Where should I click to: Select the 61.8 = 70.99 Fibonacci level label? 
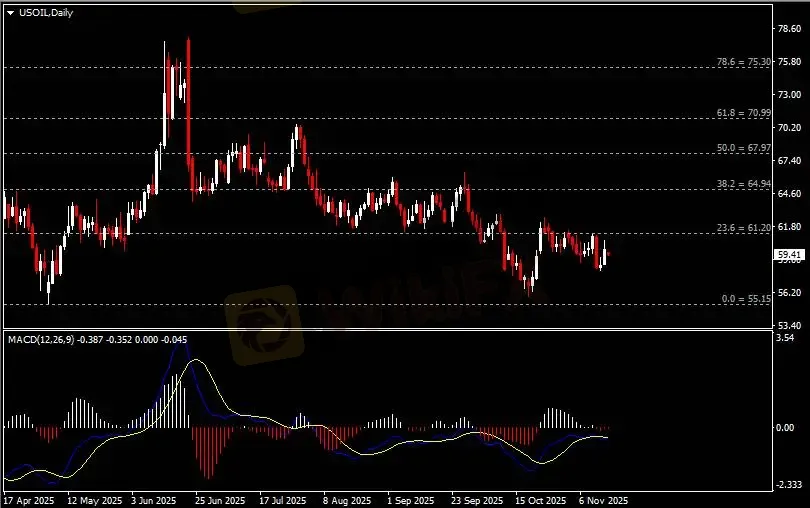(x=743, y=113)
